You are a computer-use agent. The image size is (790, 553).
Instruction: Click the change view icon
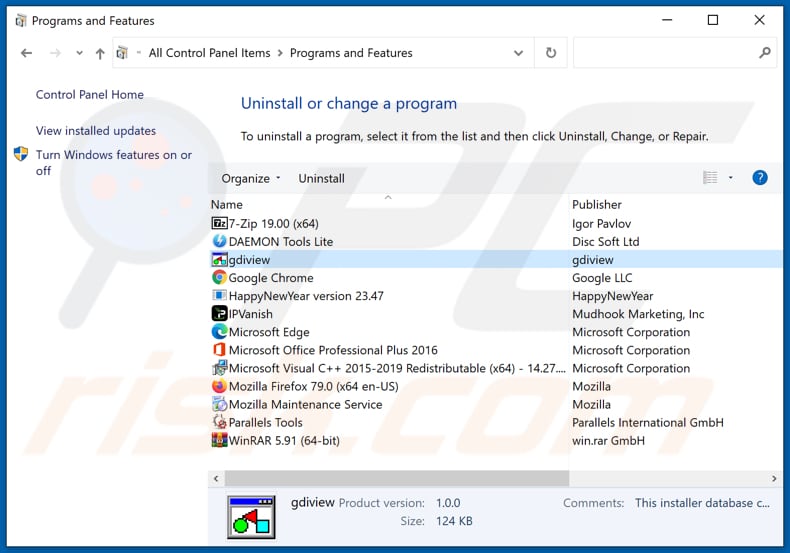click(710, 178)
